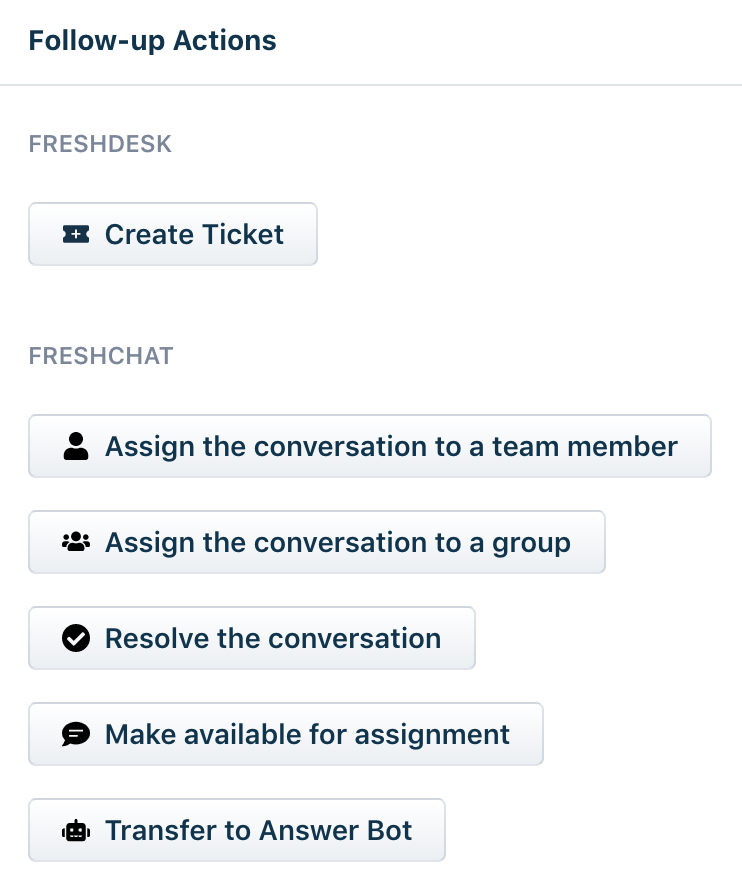Click the checkmark circle Resolve icon
Screen dimensions: 742x886
[x=75, y=638]
